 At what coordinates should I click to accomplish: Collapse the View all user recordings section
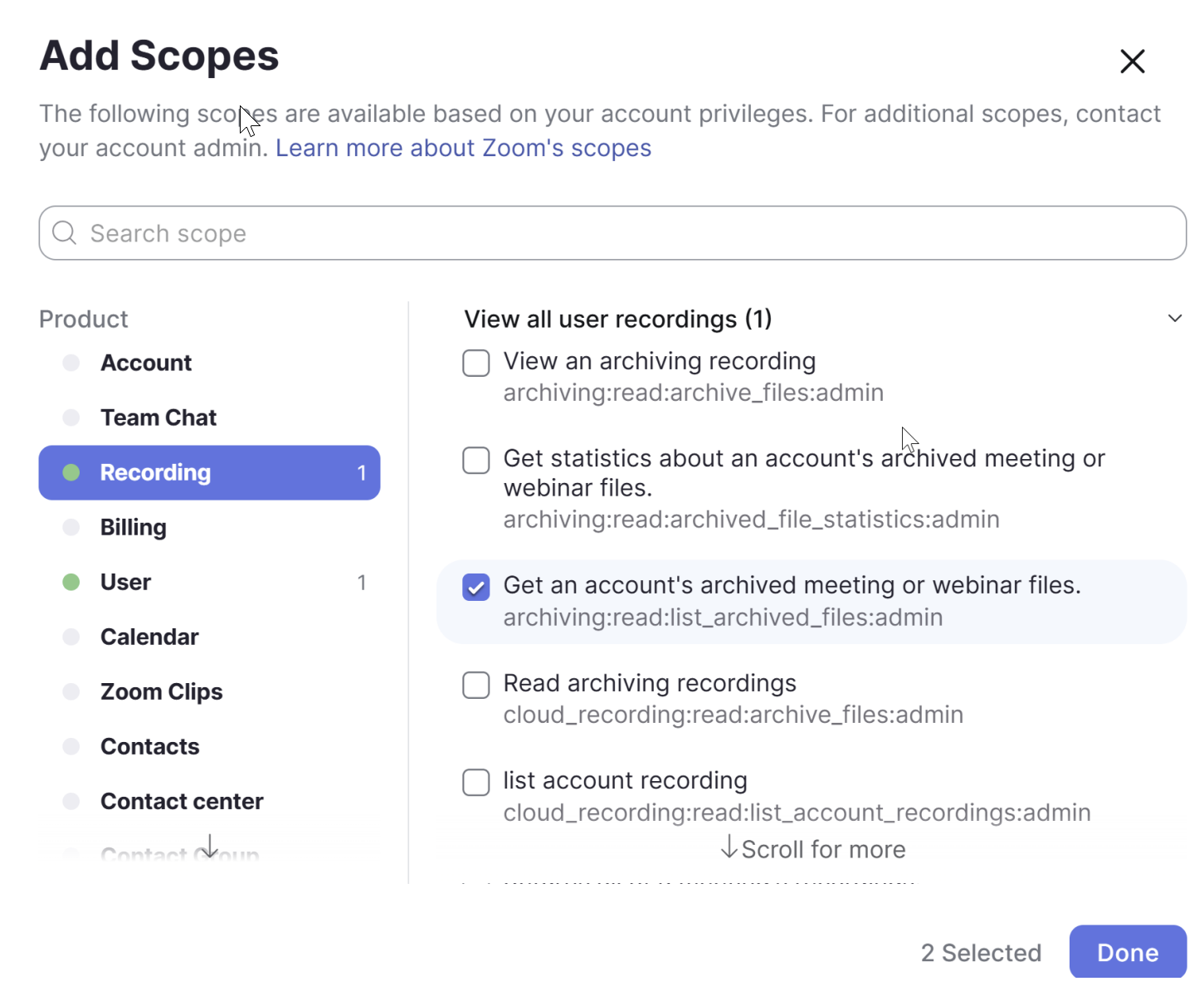click(1174, 319)
